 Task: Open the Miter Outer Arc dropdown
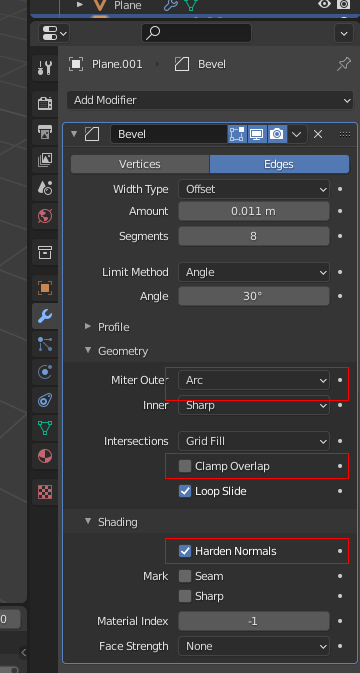[x=254, y=380]
